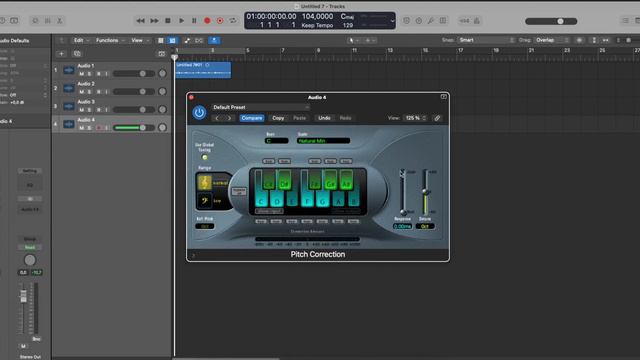Toggle the Use Global Tuning button
The width and height of the screenshot is (640, 360).
pos(204,157)
